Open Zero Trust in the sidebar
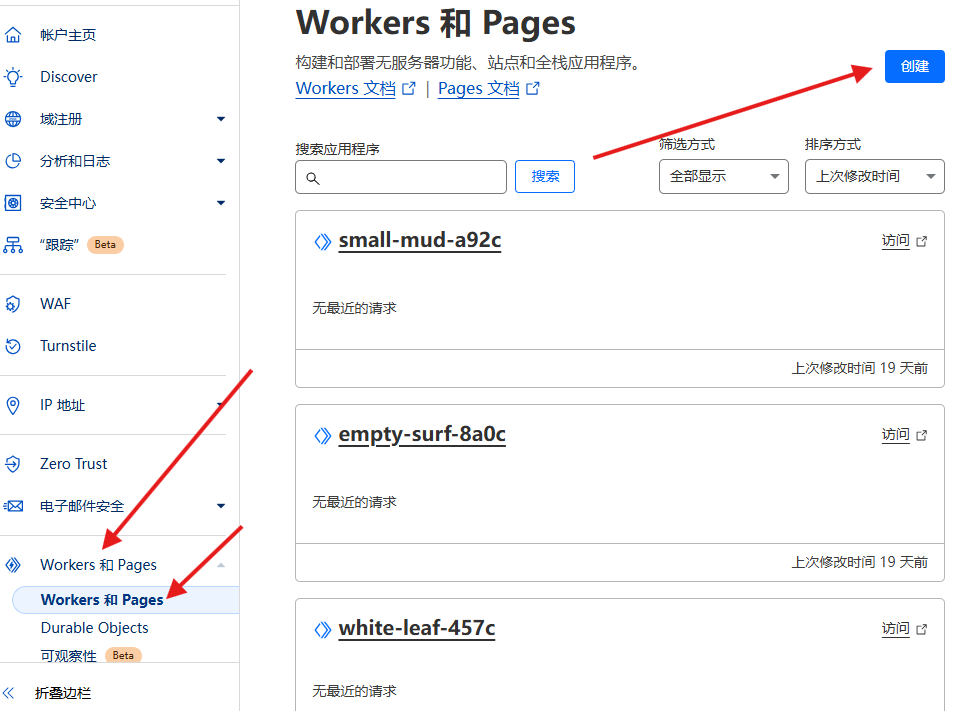 [x=73, y=464]
